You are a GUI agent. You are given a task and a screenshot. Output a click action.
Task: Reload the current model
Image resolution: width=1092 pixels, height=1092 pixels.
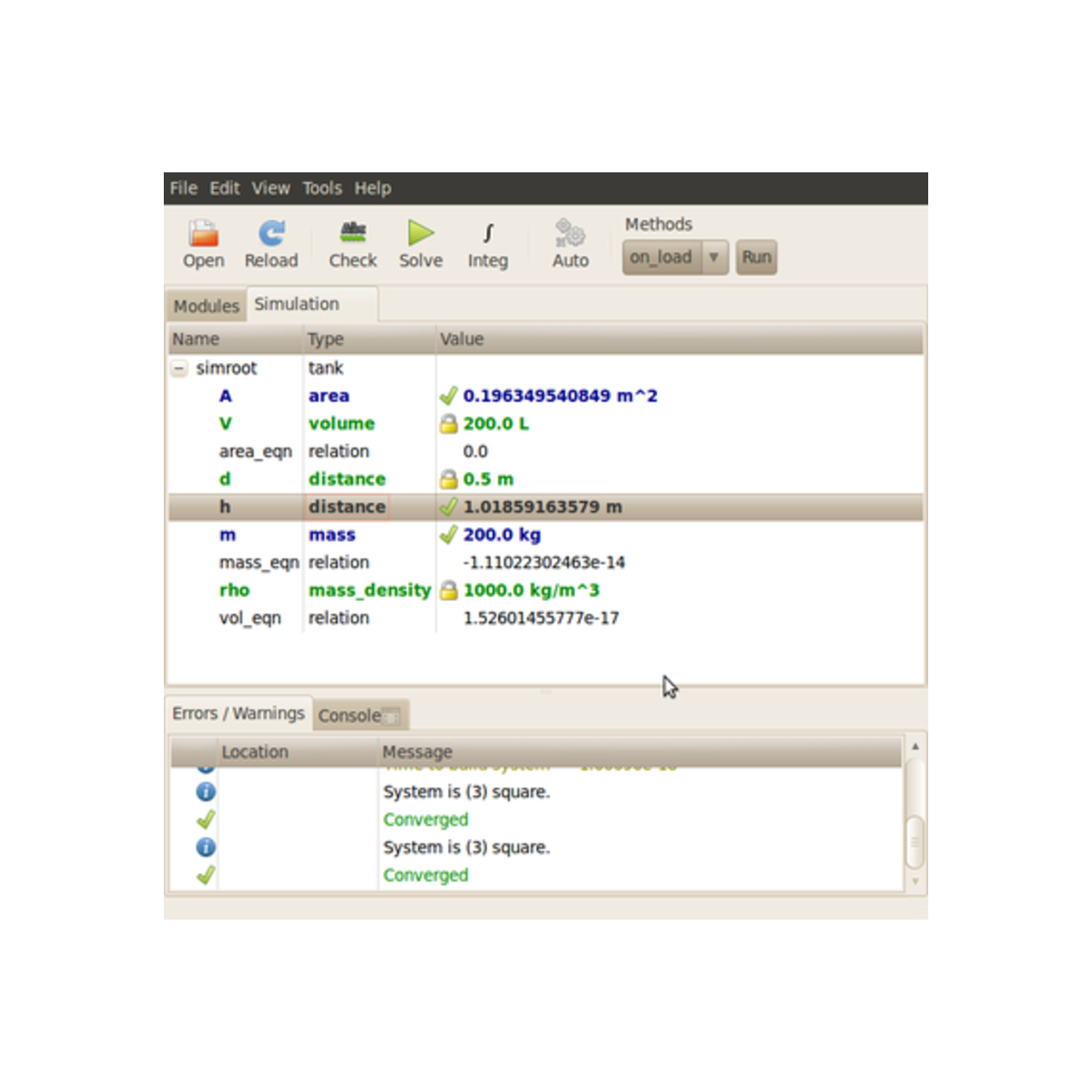(270, 241)
